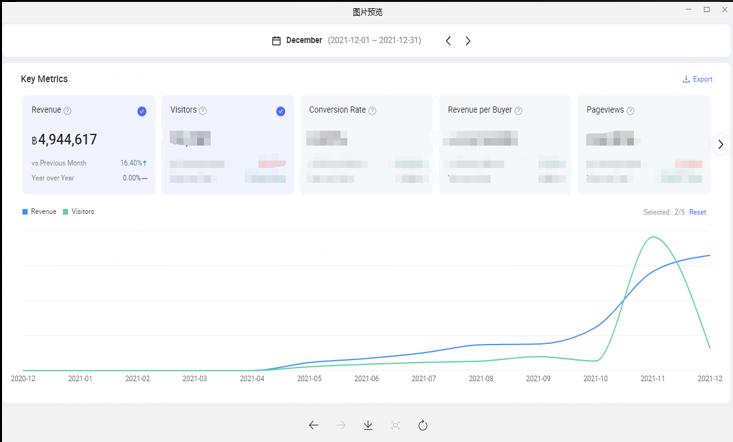Maximize the image preview window
Image resolution: width=733 pixels, height=442 pixels.
point(707,10)
